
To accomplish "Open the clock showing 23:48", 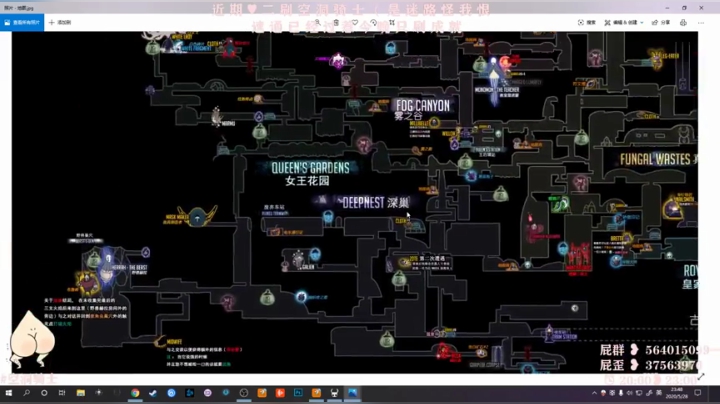I will 676,393.
